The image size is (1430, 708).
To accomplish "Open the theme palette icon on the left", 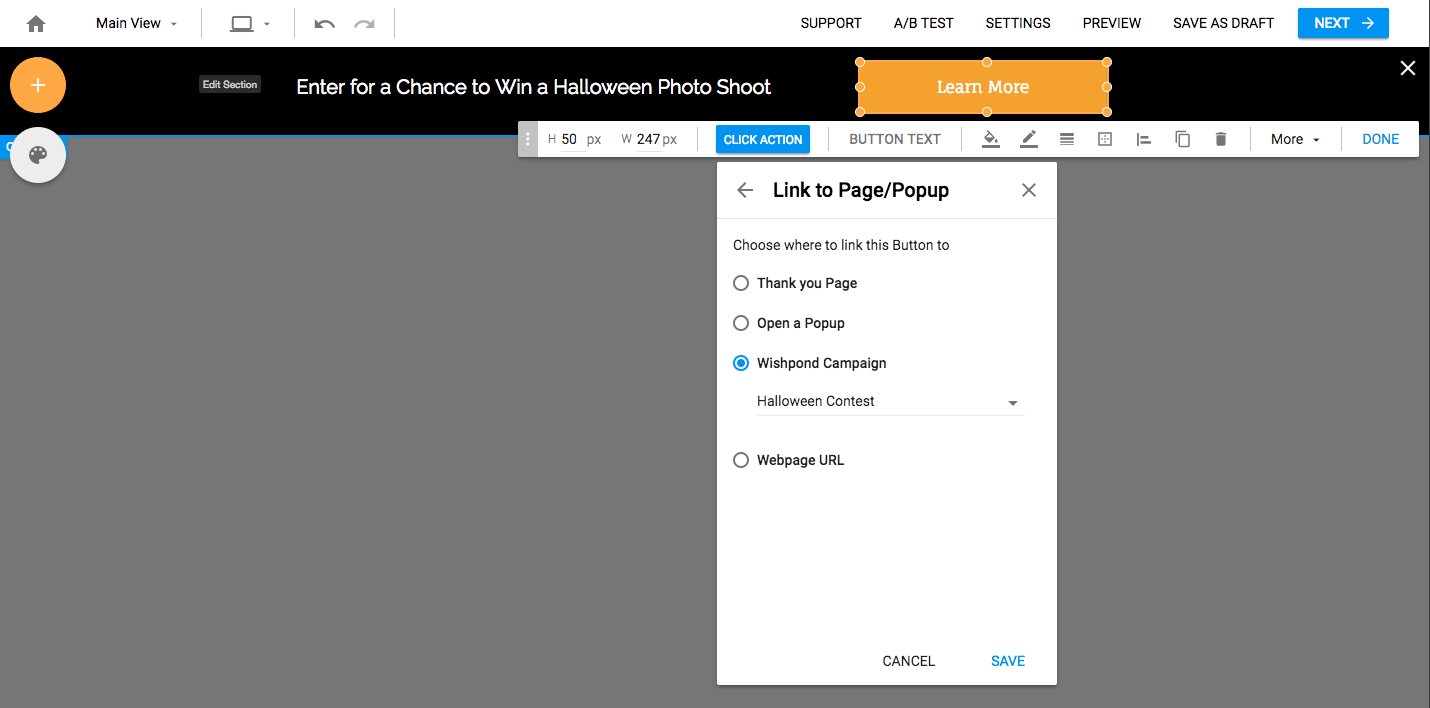I will [x=37, y=155].
